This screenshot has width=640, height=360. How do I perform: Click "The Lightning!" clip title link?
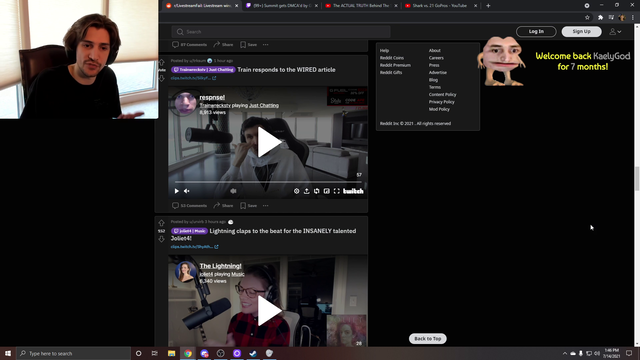pos(220,266)
